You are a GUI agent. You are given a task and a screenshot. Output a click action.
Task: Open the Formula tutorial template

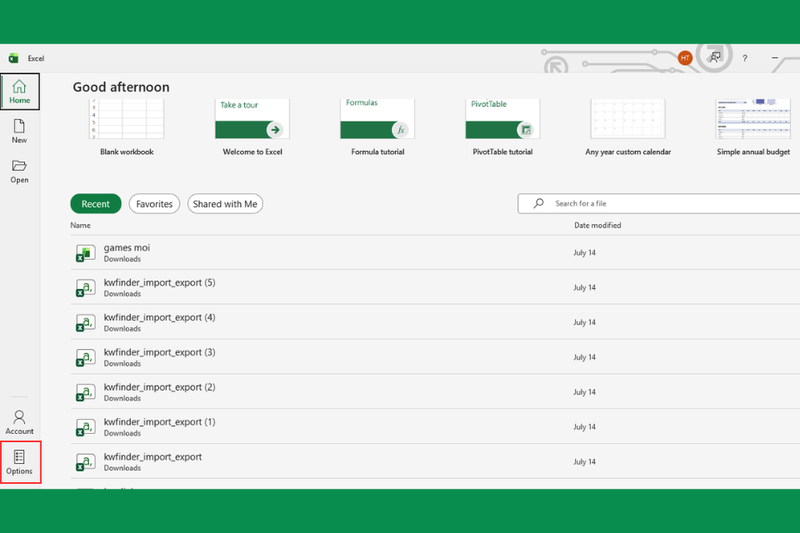pyautogui.click(x=378, y=128)
